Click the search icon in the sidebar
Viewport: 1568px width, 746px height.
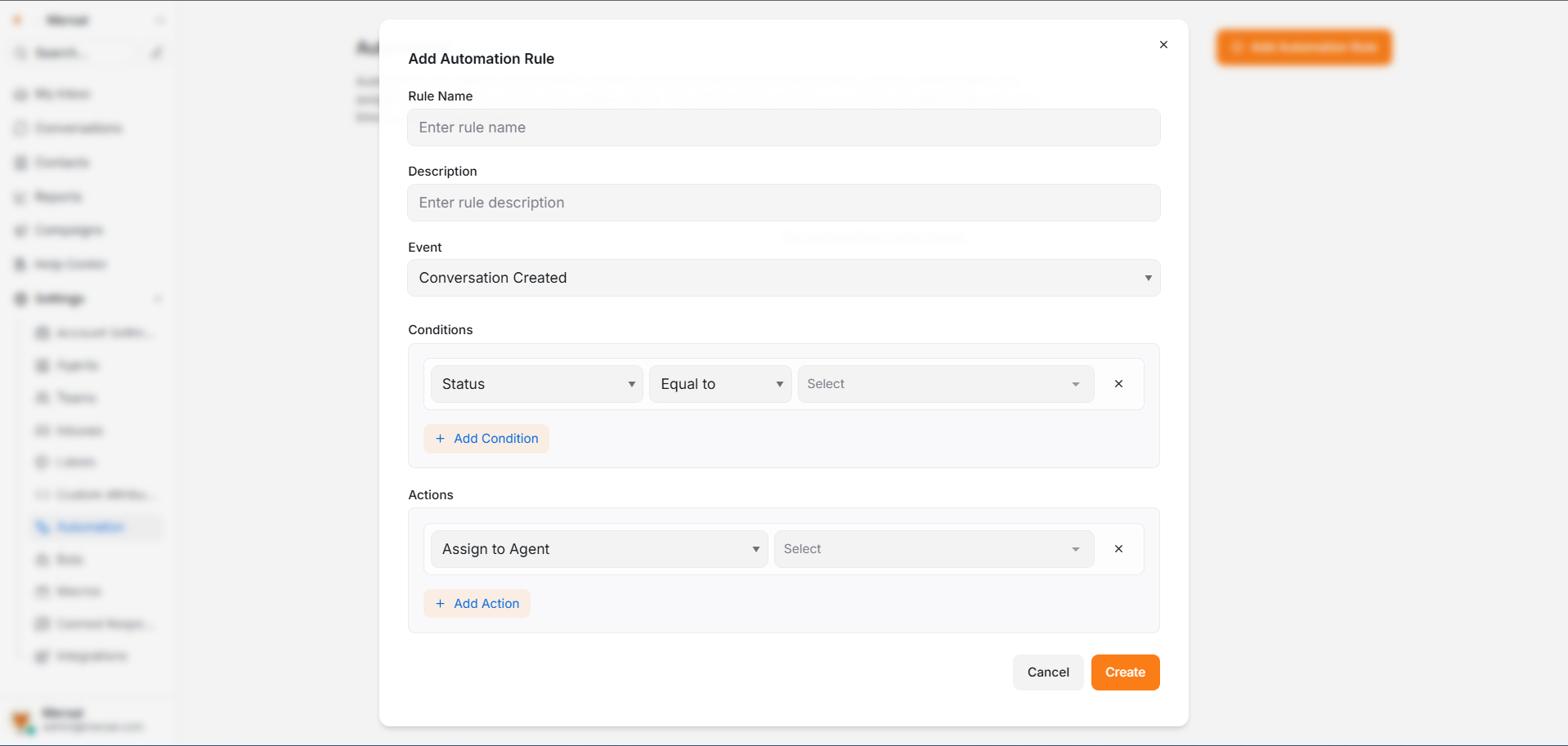point(20,52)
